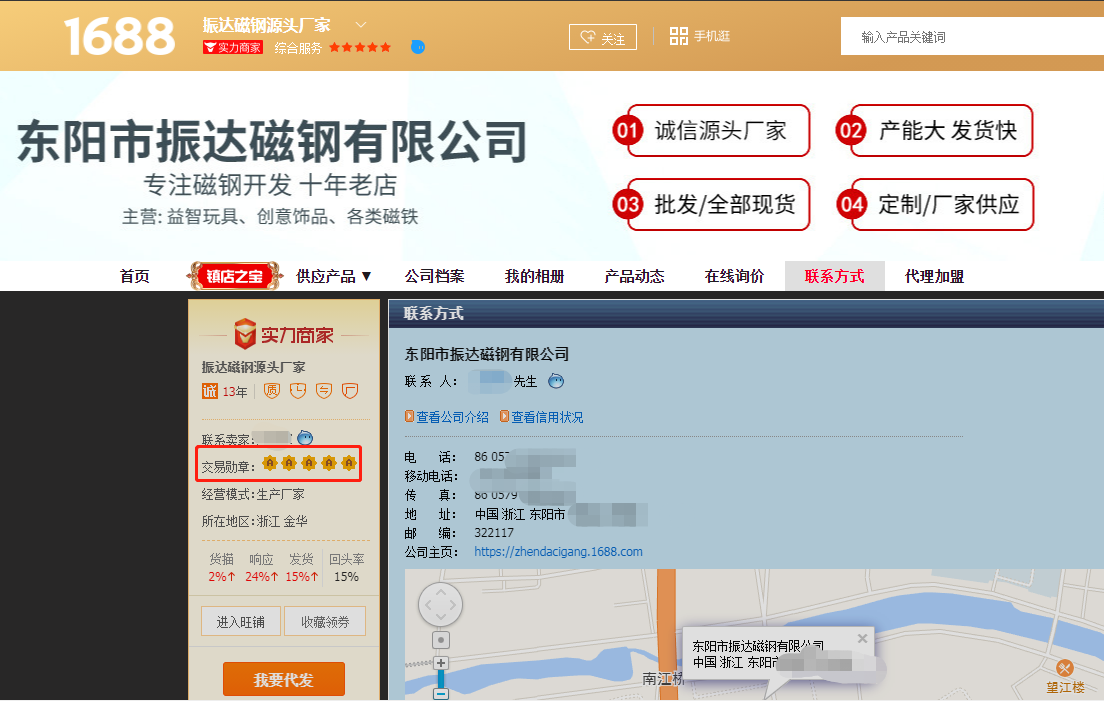Click the 交易勋章 medal icons
Screen dimensions: 1104x701
click(309, 462)
